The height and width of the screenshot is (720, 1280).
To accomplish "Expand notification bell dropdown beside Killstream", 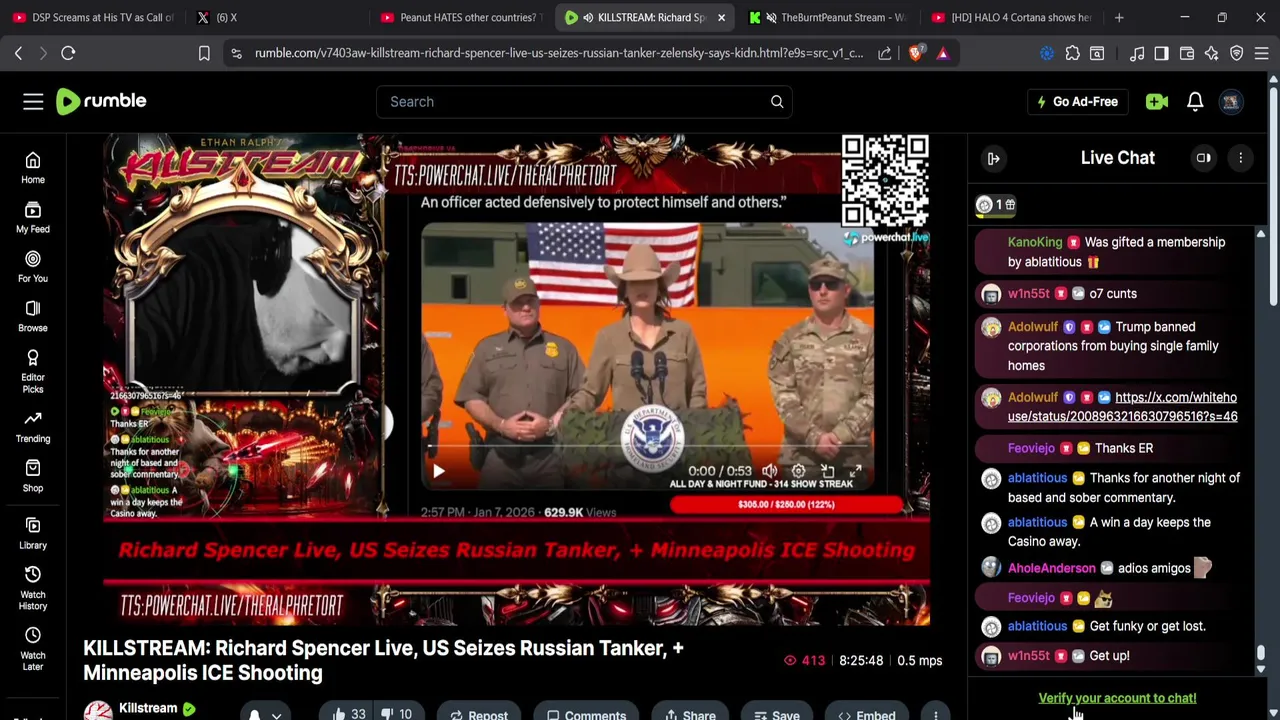I will 276,714.
